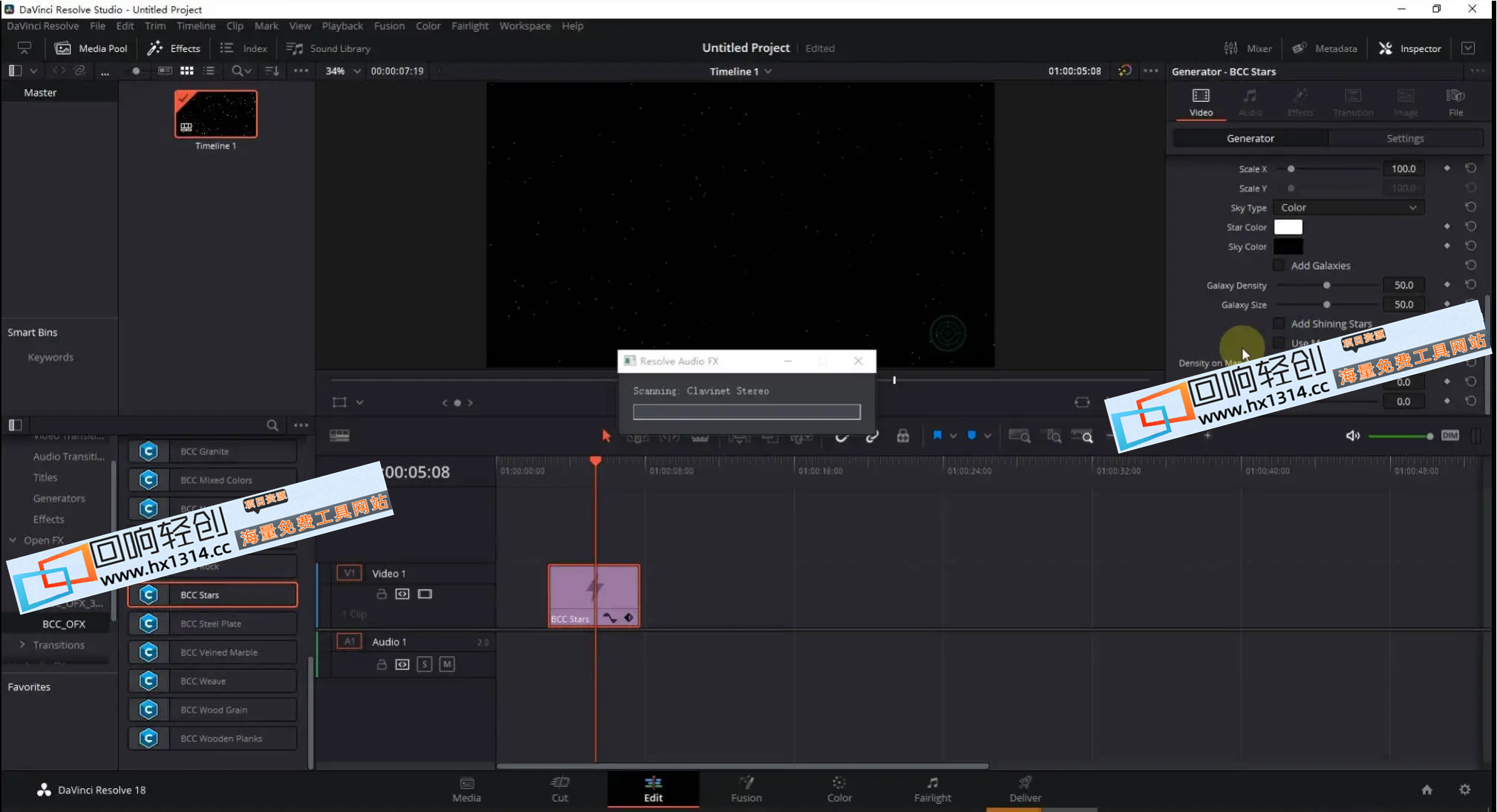Screen dimensions: 1497x812
Task: Open the Playback menu
Action: click(x=342, y=25)
